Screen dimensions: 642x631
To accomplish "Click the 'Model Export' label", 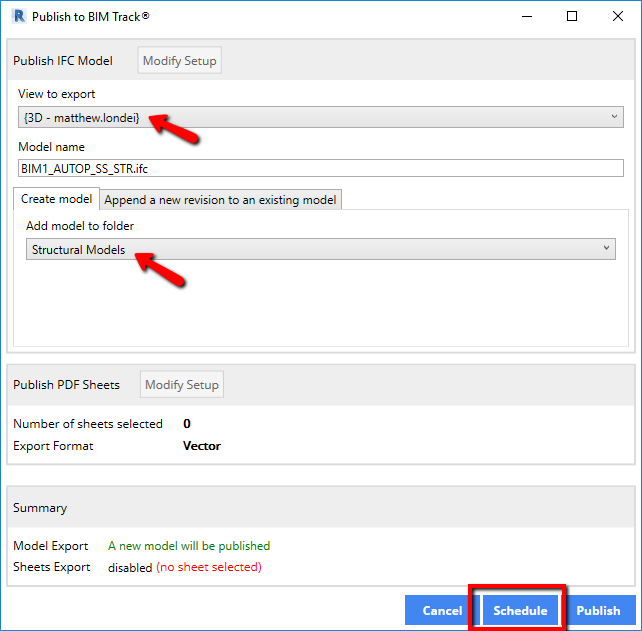I will [x=50, y=546].
